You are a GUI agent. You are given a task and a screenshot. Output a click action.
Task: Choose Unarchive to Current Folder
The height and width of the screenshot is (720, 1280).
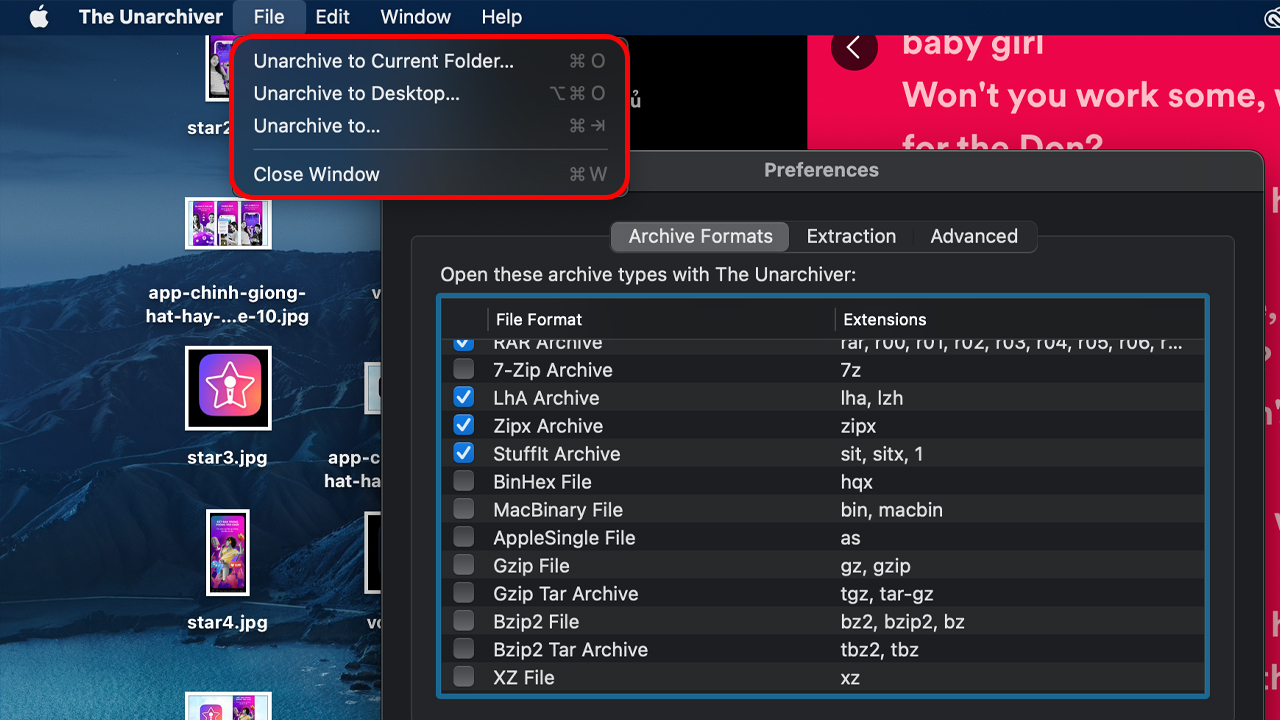[430, 61]
